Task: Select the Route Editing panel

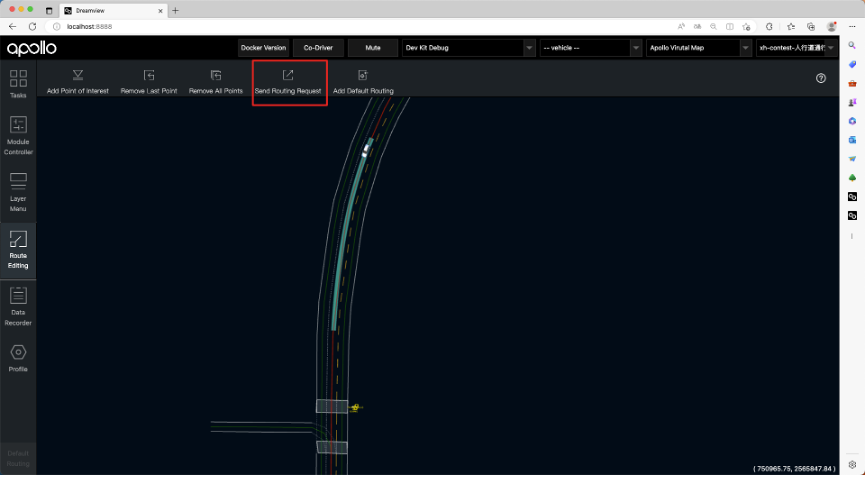Action: click(18, 250)
